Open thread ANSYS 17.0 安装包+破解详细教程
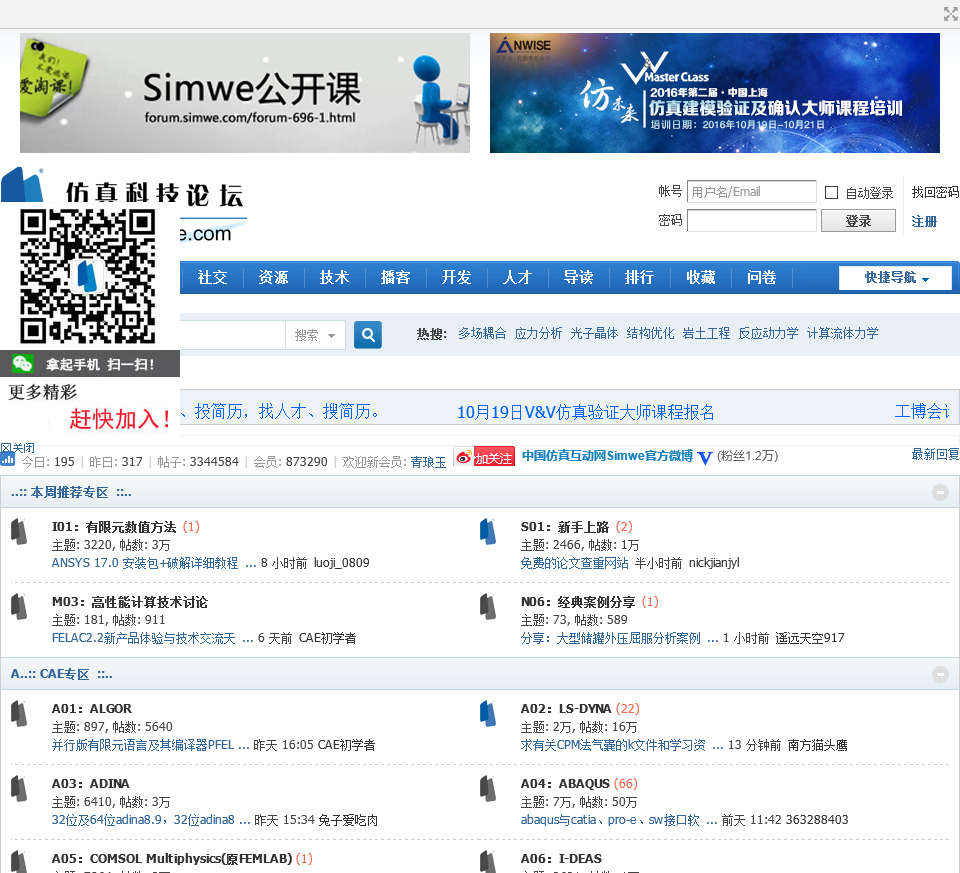This screenshot has width=960, height=873. (x=145, y=563)
